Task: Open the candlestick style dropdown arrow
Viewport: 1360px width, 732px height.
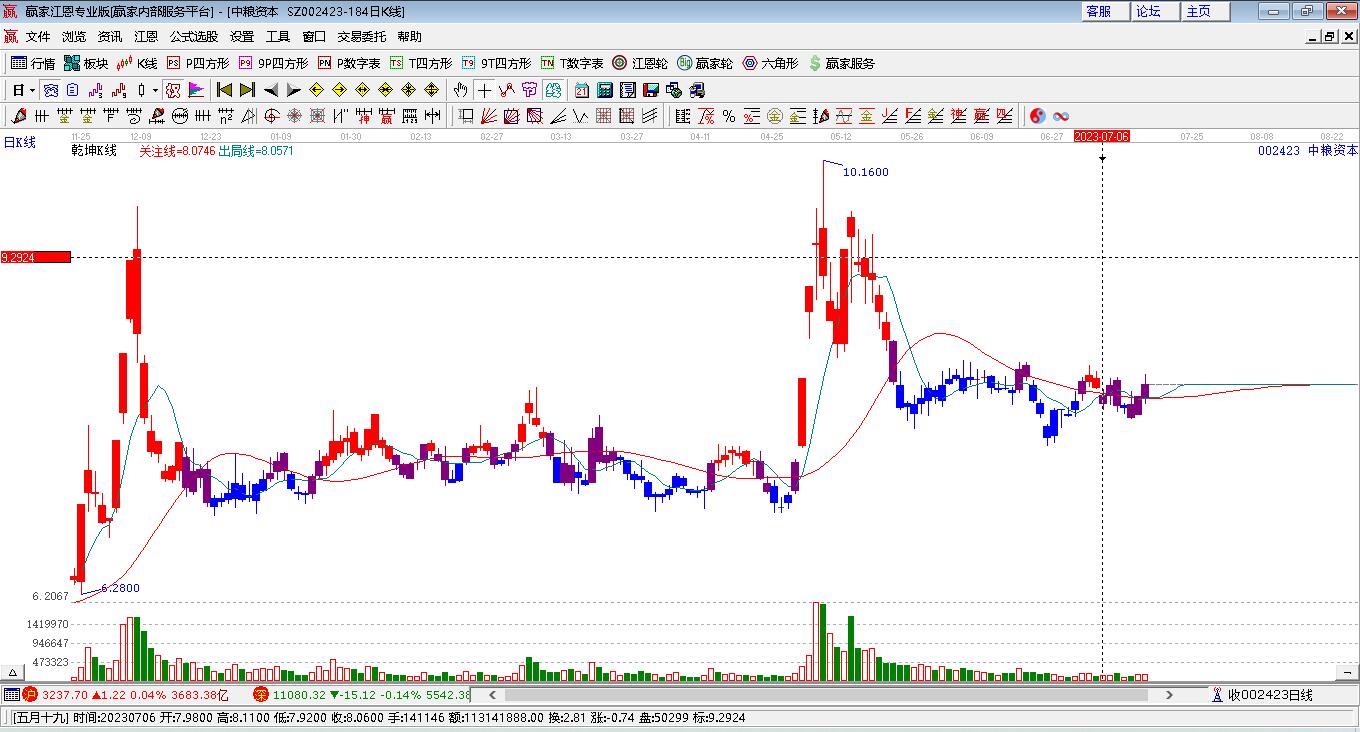Action: tap(155, 90)
